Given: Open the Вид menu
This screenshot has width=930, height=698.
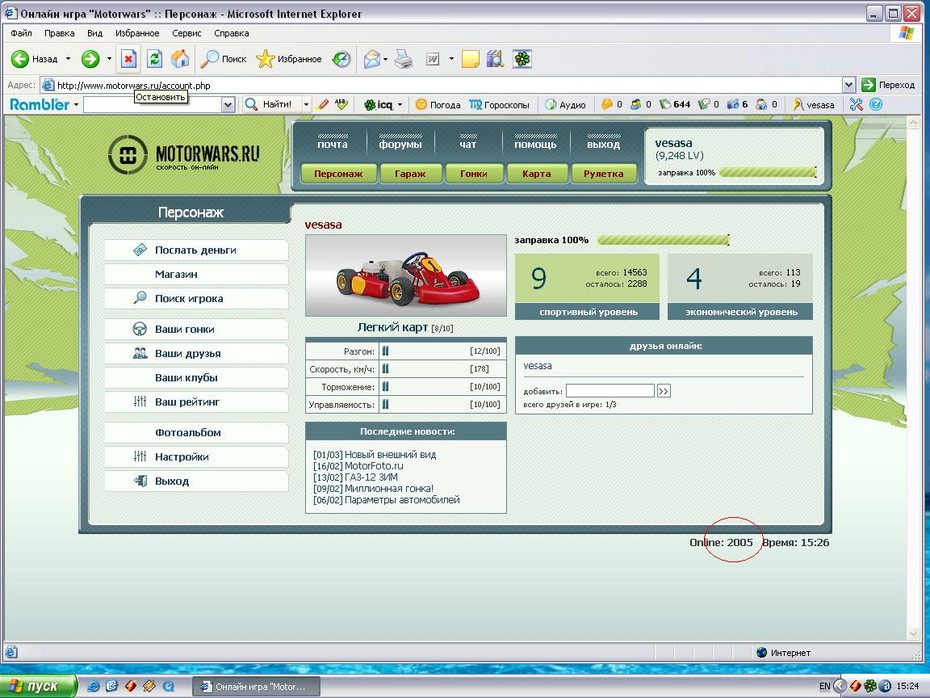Looking at the screenshot, I should pos(95,33).
